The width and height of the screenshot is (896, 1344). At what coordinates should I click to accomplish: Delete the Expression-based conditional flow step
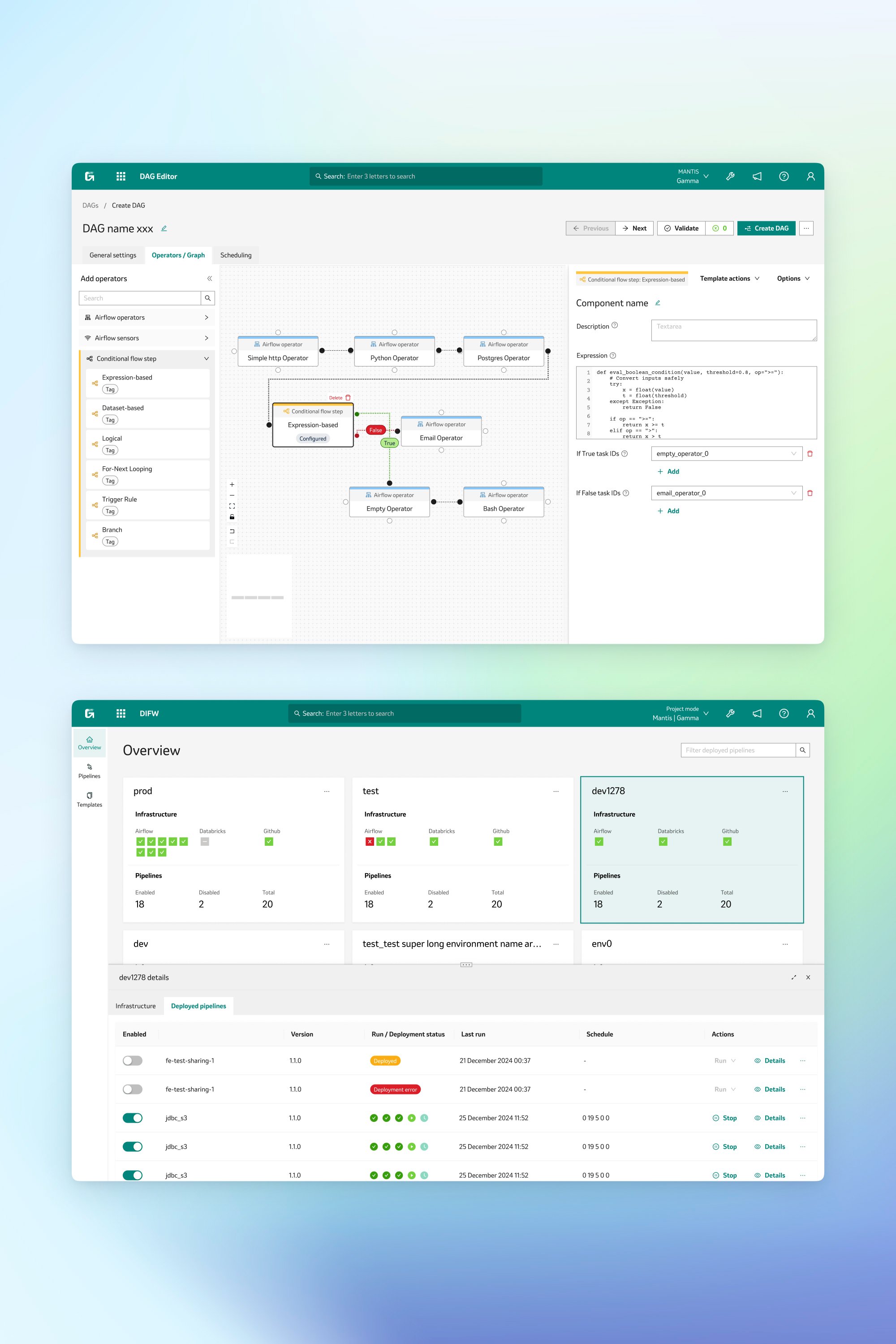[x=340, y=397]
